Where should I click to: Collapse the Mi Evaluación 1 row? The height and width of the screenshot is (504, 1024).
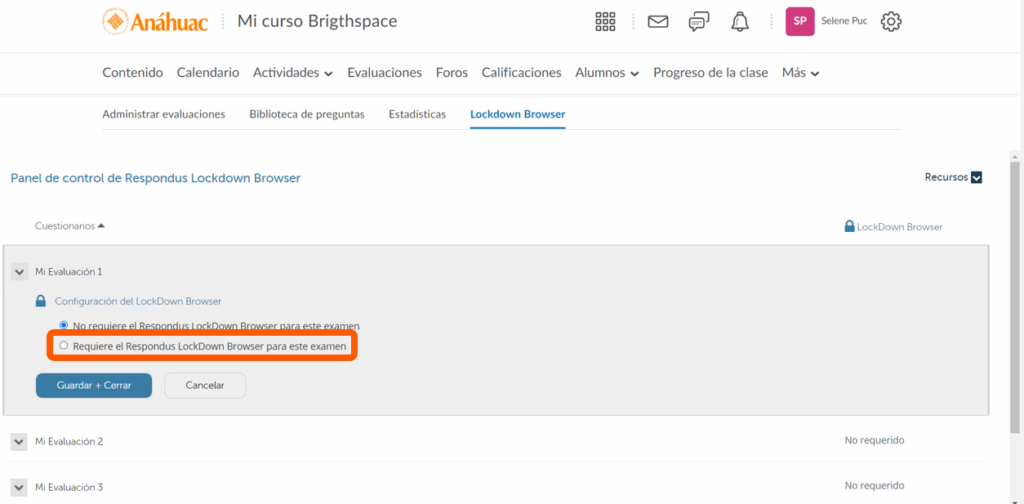coord(19,272)
